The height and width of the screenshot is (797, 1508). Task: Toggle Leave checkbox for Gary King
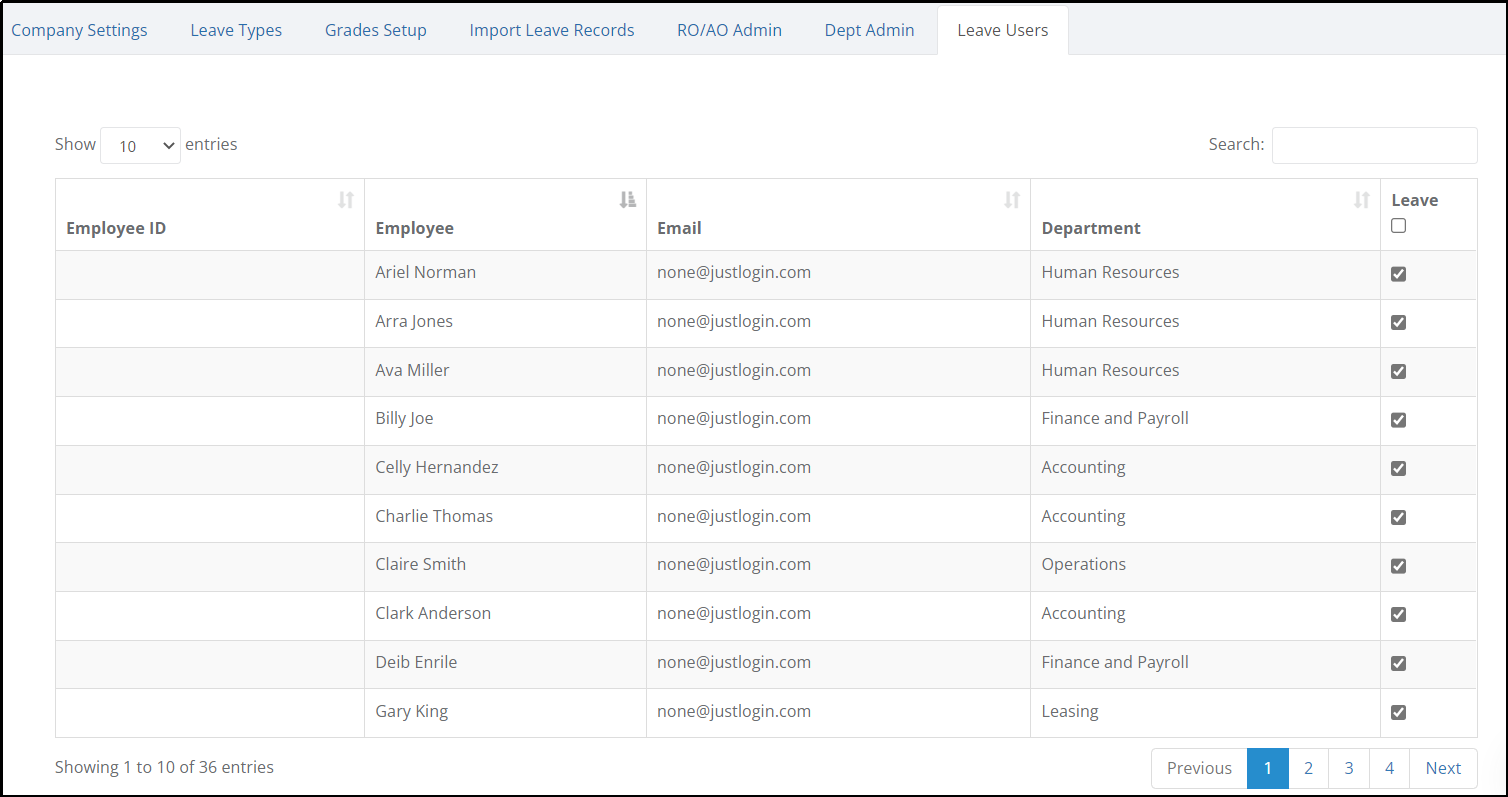coord(1398,712)
